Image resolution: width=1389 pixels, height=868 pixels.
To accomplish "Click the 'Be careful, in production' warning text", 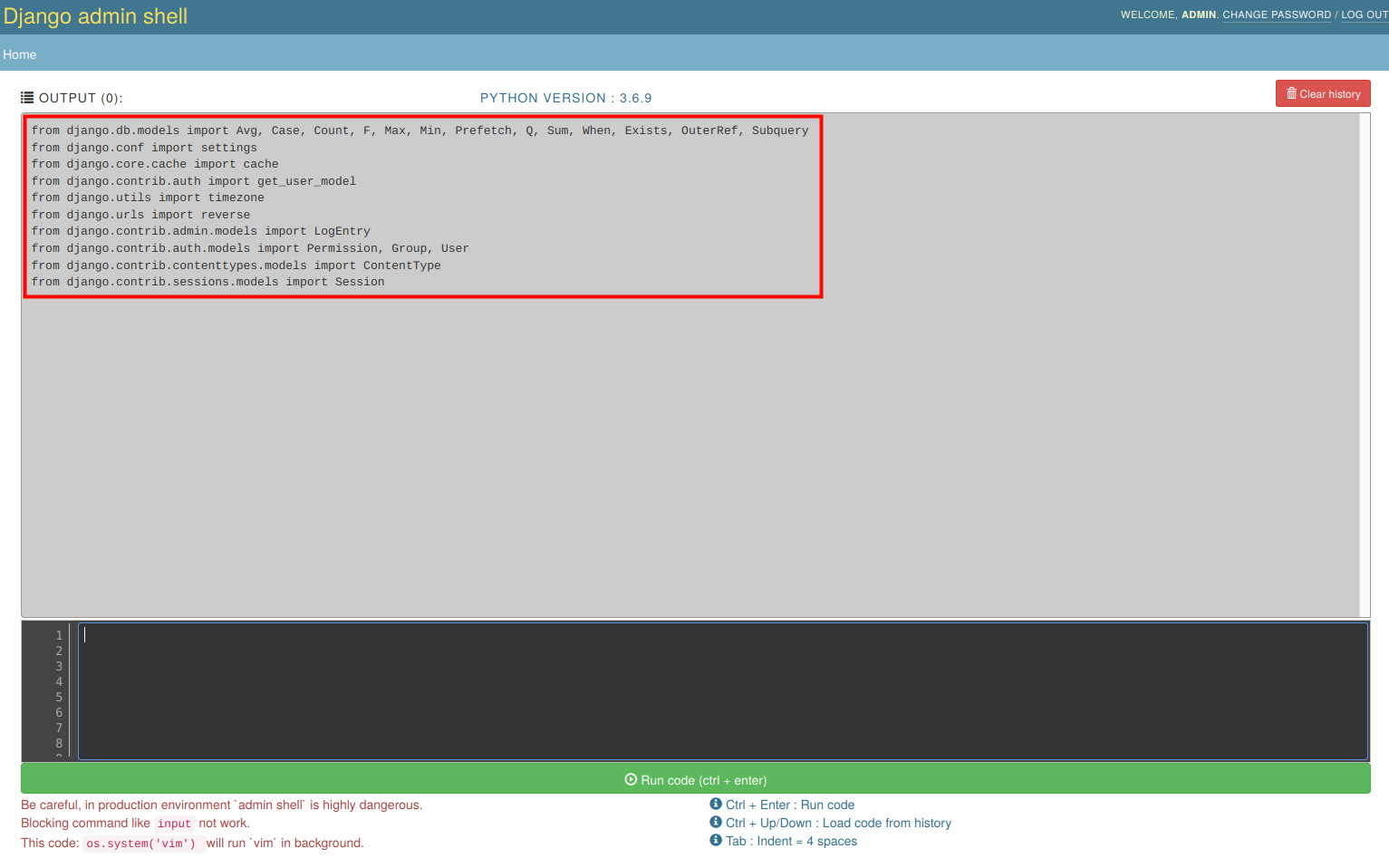I will point(222,805).
